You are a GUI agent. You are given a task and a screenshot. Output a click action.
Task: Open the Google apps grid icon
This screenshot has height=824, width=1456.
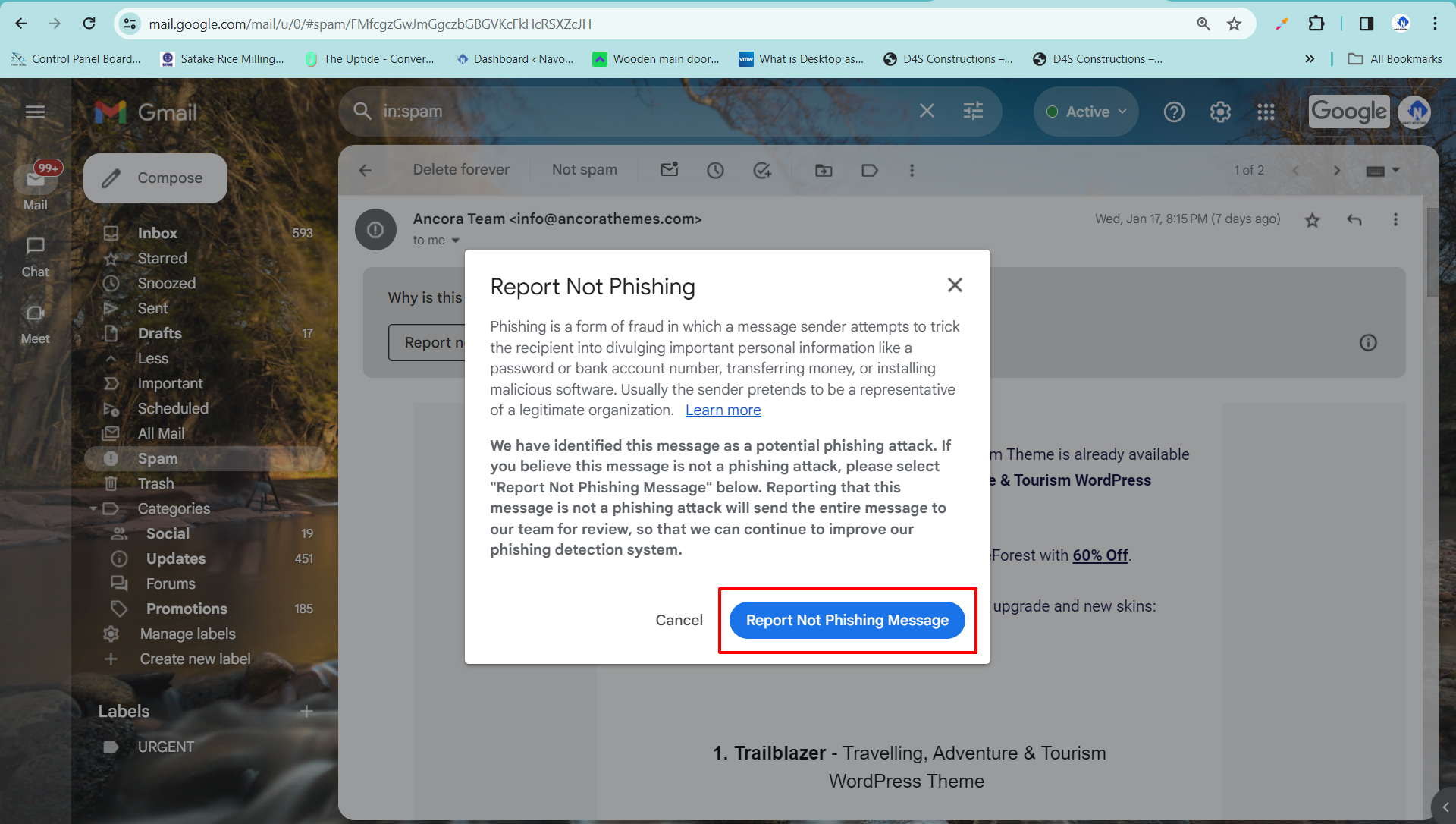[x=1266, y=112]
